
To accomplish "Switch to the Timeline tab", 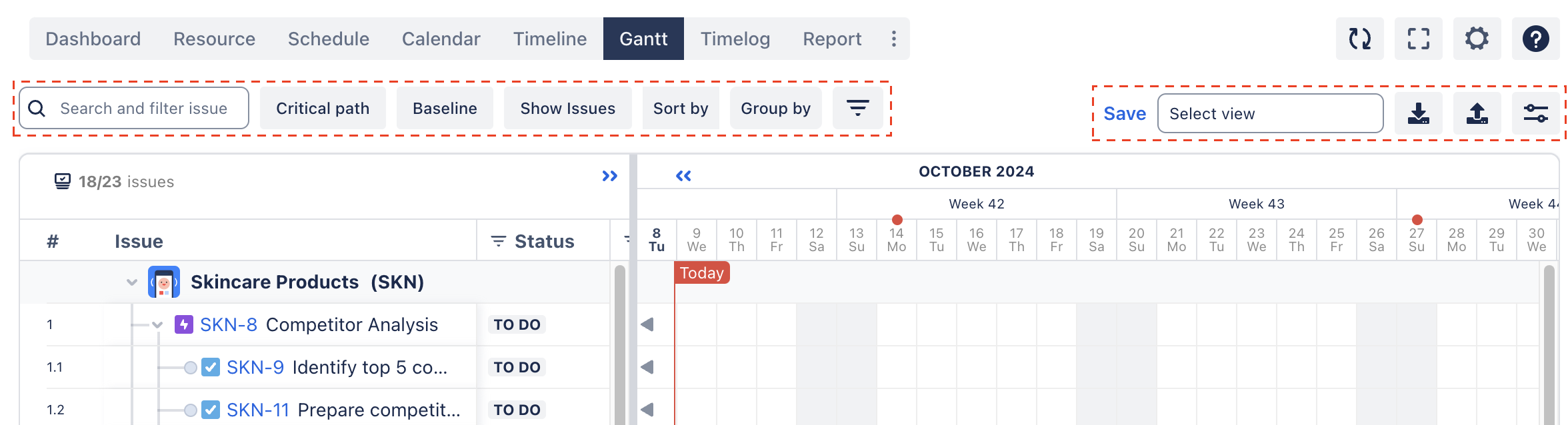I will coord(550,39).
